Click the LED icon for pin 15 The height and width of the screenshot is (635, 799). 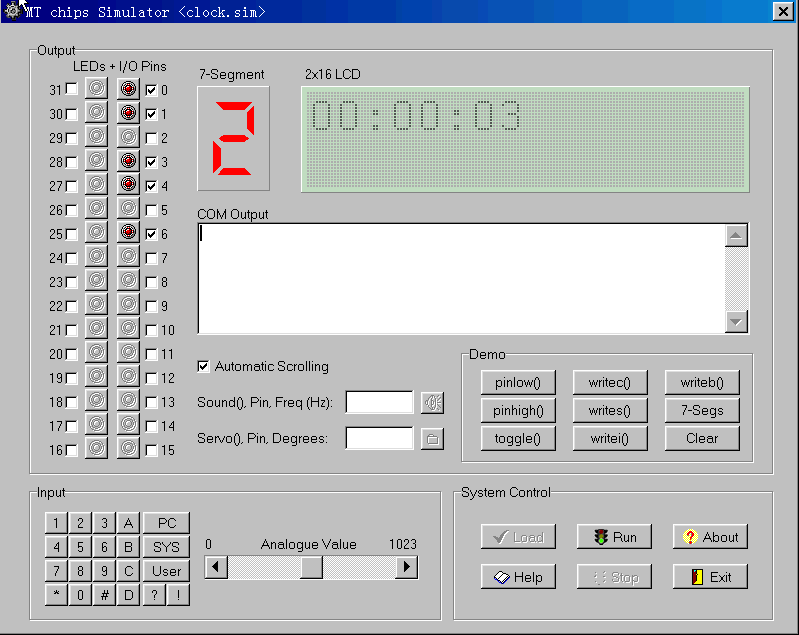(x=128, y=449)
